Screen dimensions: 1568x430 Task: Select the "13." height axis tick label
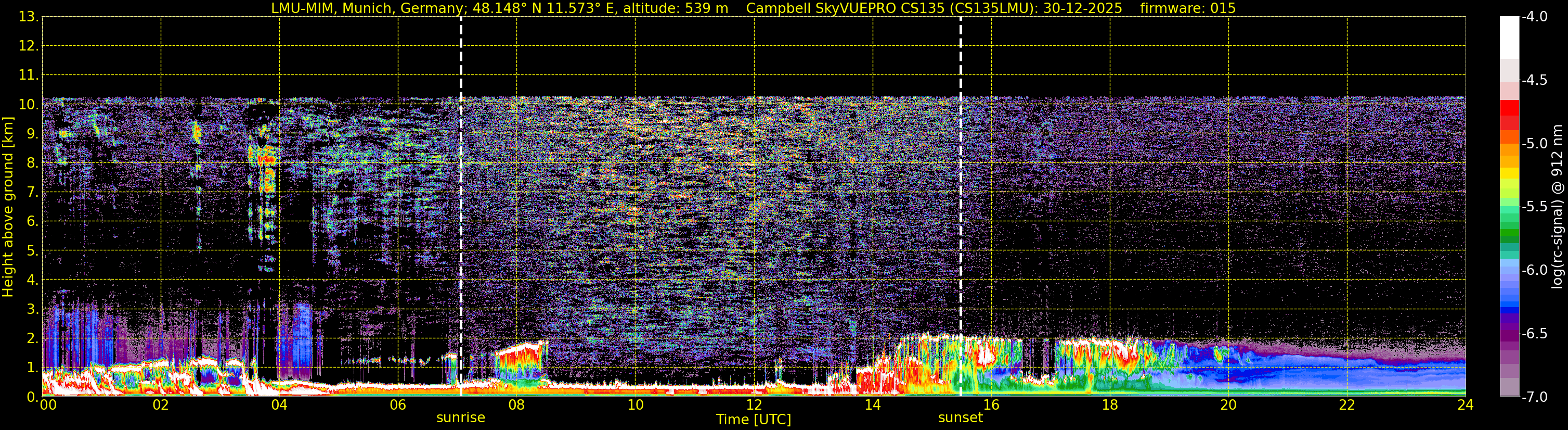[x=29, y=17]
